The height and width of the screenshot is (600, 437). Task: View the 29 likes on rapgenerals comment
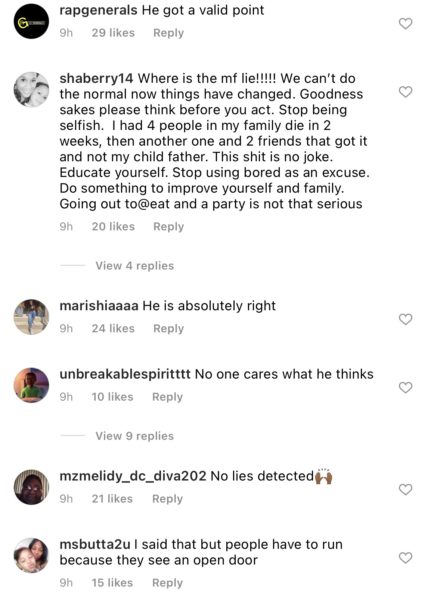[x=113, y=33]
